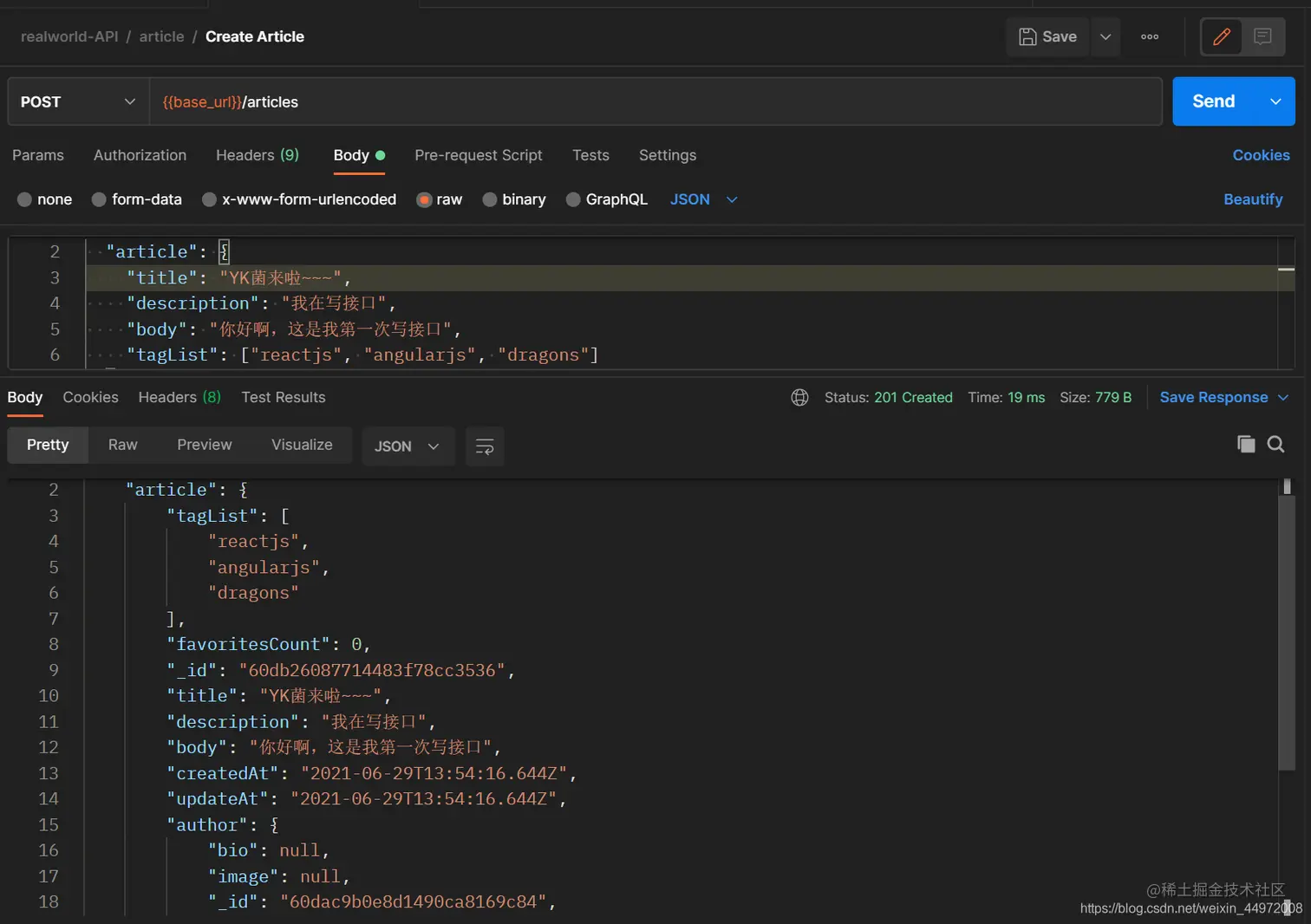Open the Test Results tab
1311x924 pixels.
tap(284, 397)
